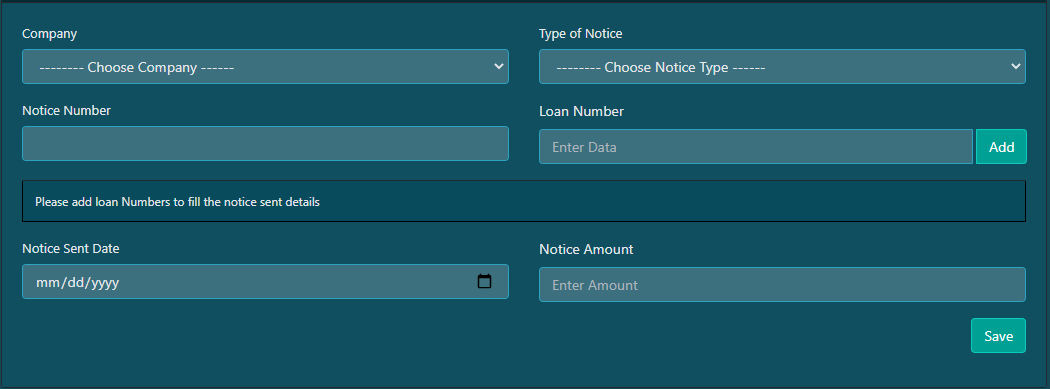Image resolution: width=1050 pixels, height=389 pixels.
Task: Click the Enter Amount input field
Action: click(782, 285)
